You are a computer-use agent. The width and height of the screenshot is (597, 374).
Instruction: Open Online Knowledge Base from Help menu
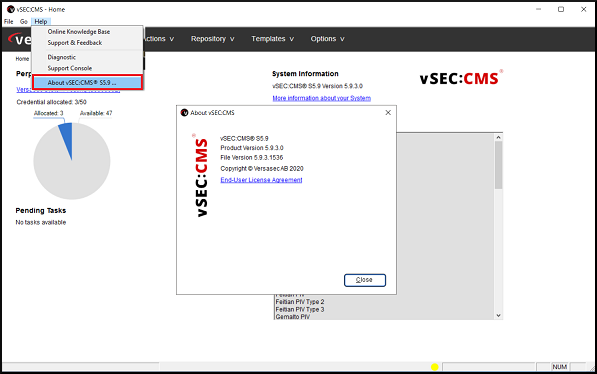(x=79, y=32)
